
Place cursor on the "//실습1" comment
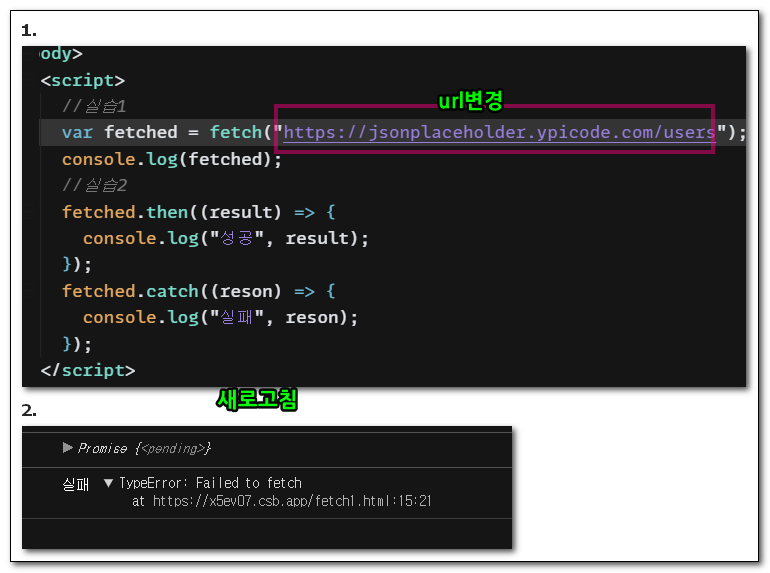coord(94,106)
